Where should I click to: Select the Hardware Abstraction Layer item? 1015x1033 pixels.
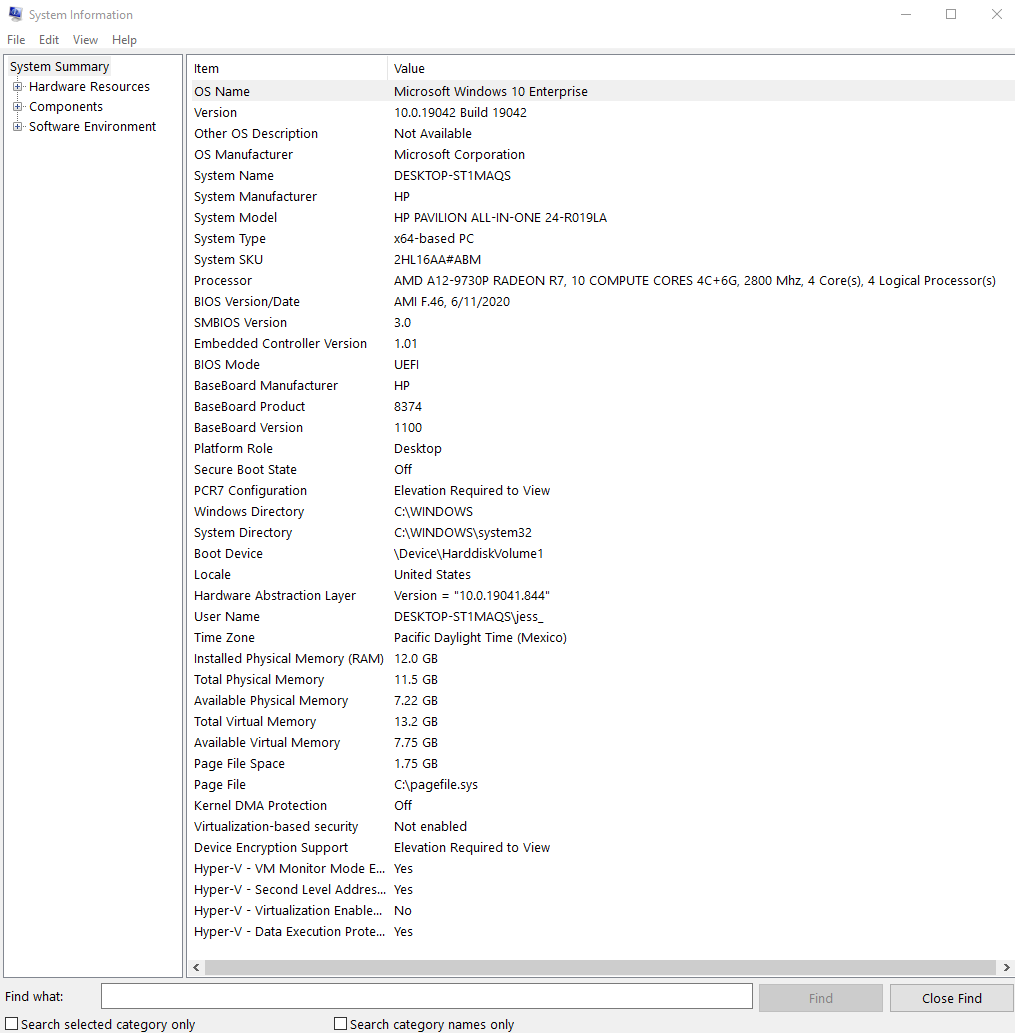(274, 596)
